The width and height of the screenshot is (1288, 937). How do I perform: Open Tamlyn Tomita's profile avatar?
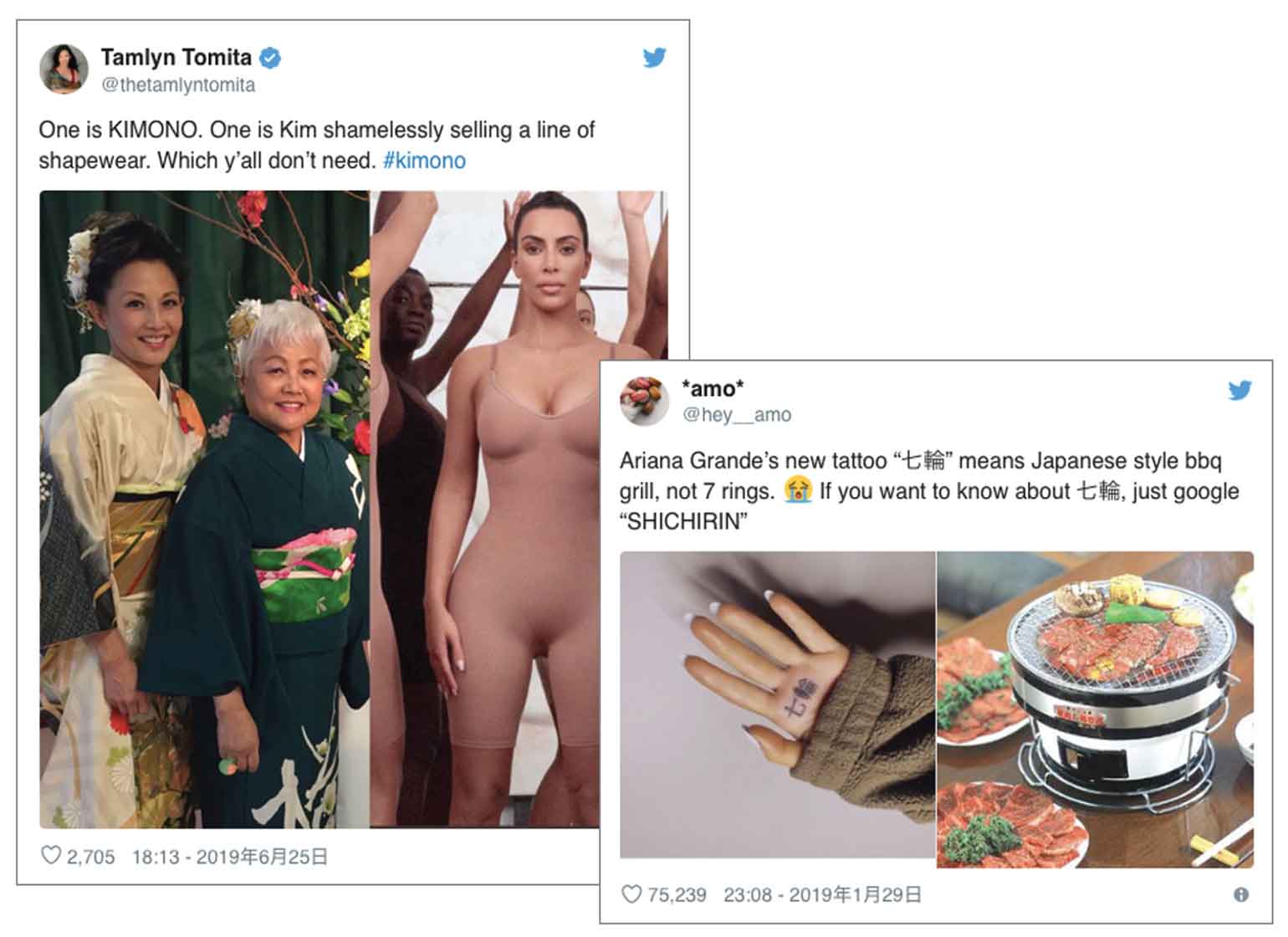[x=64, y=69]
